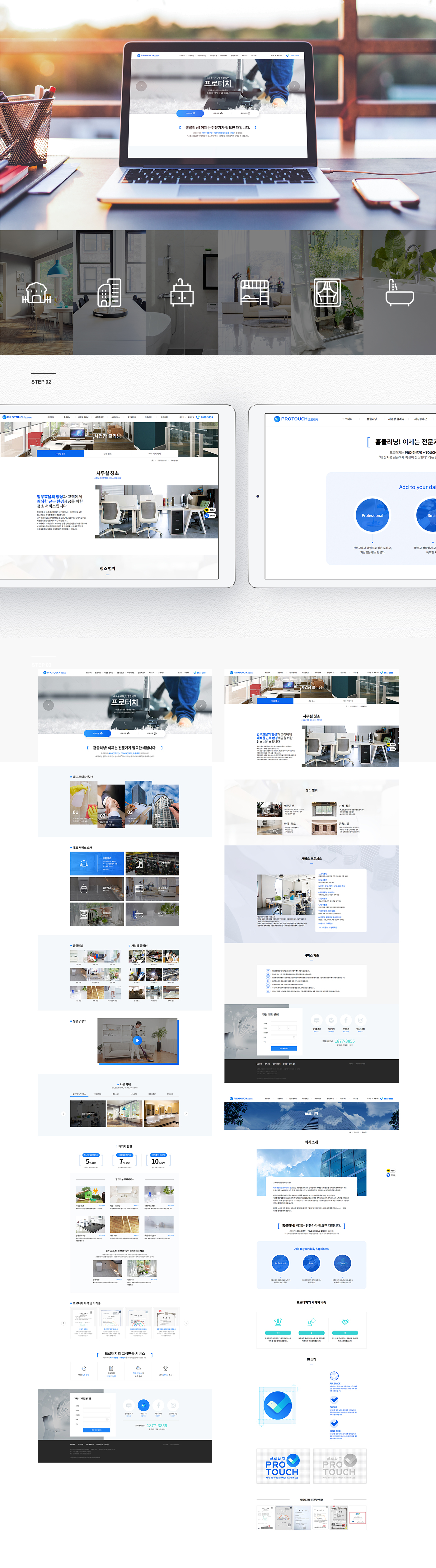Click the curtained window icon
Screen dimensions: 436x1568
point(327,293)
